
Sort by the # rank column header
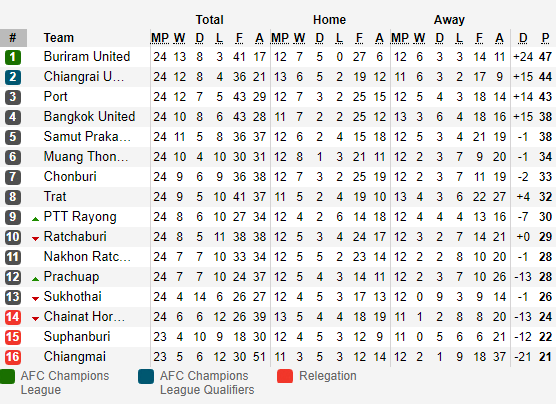13,38
